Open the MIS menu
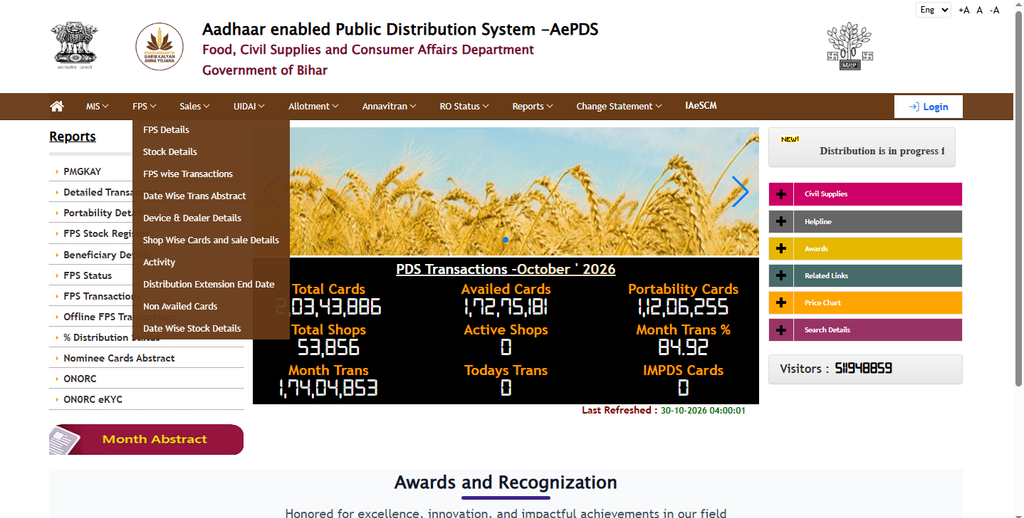 pyautogui.click(x=97, y=106)
